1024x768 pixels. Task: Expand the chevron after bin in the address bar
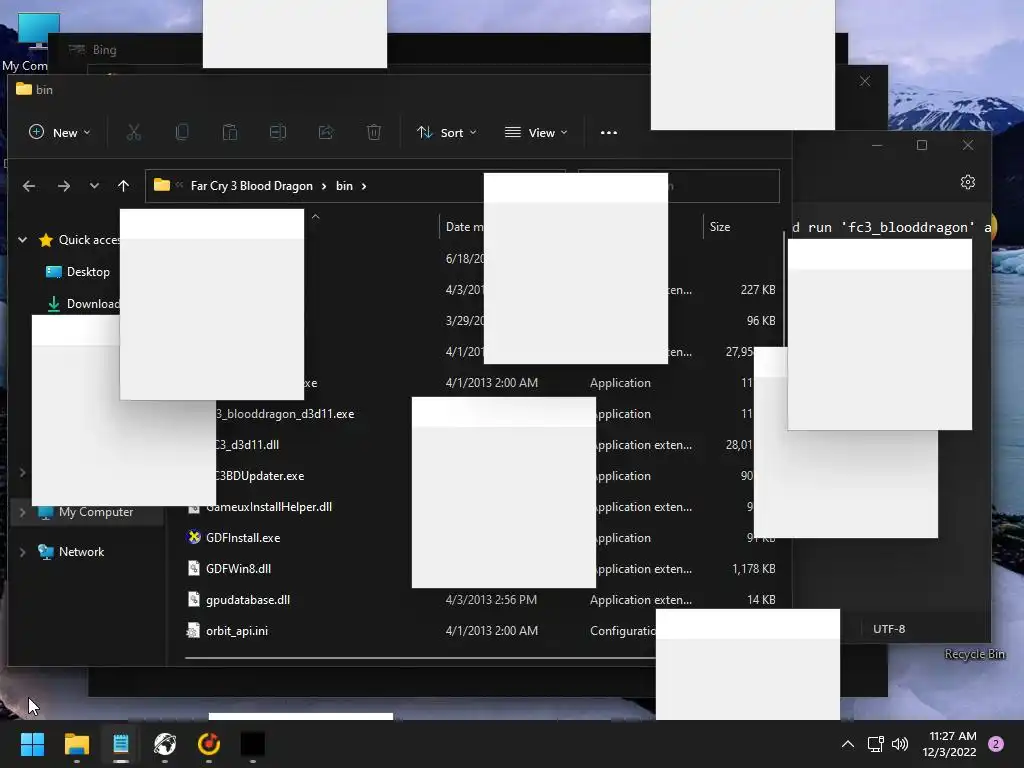(x=364, y=186)
